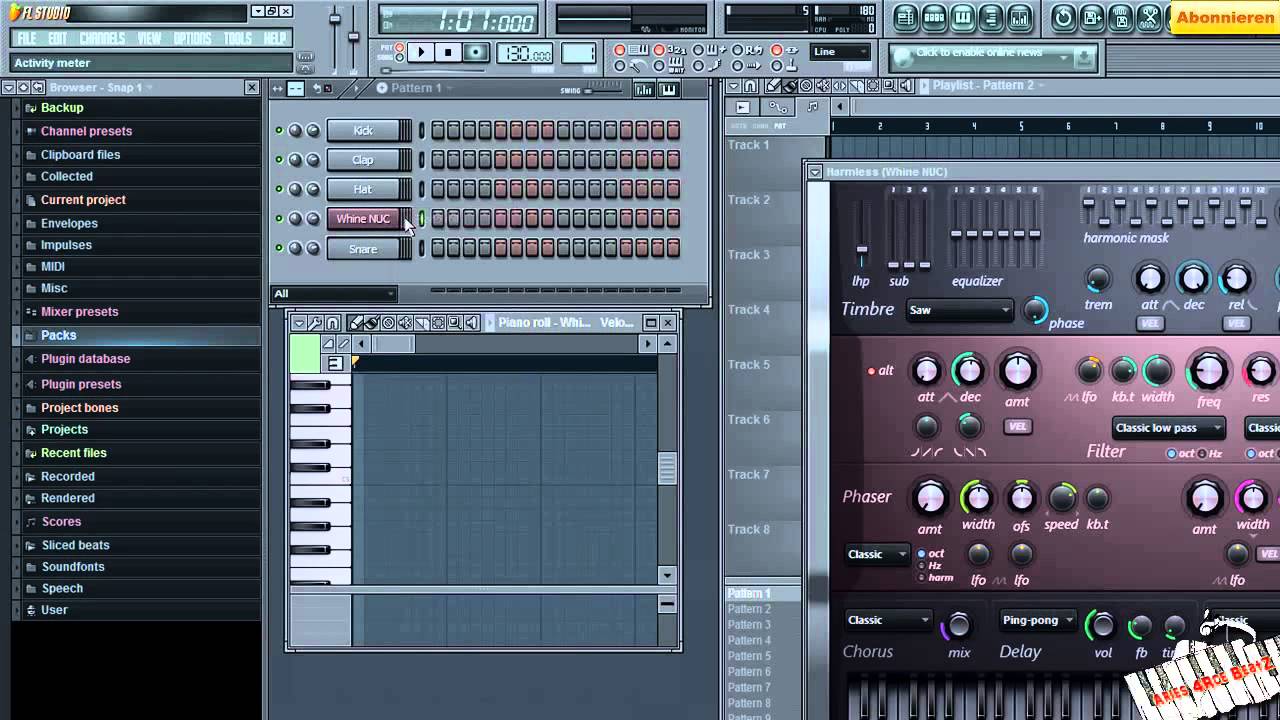Toggle the green mute LED for Hat

(279, 189)
